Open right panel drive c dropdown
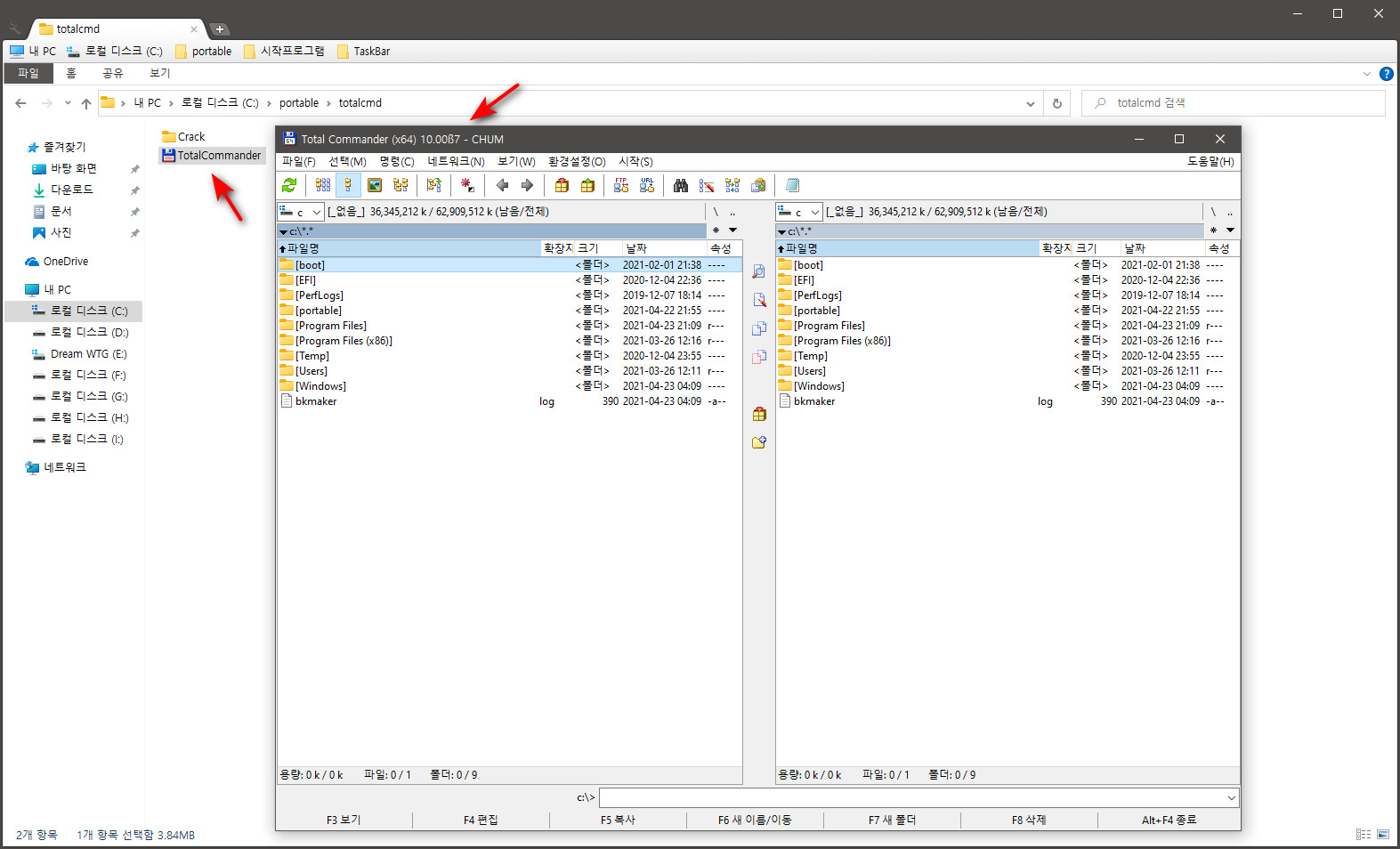Viewport: 1400px width, 849px height. click(798, 212)
